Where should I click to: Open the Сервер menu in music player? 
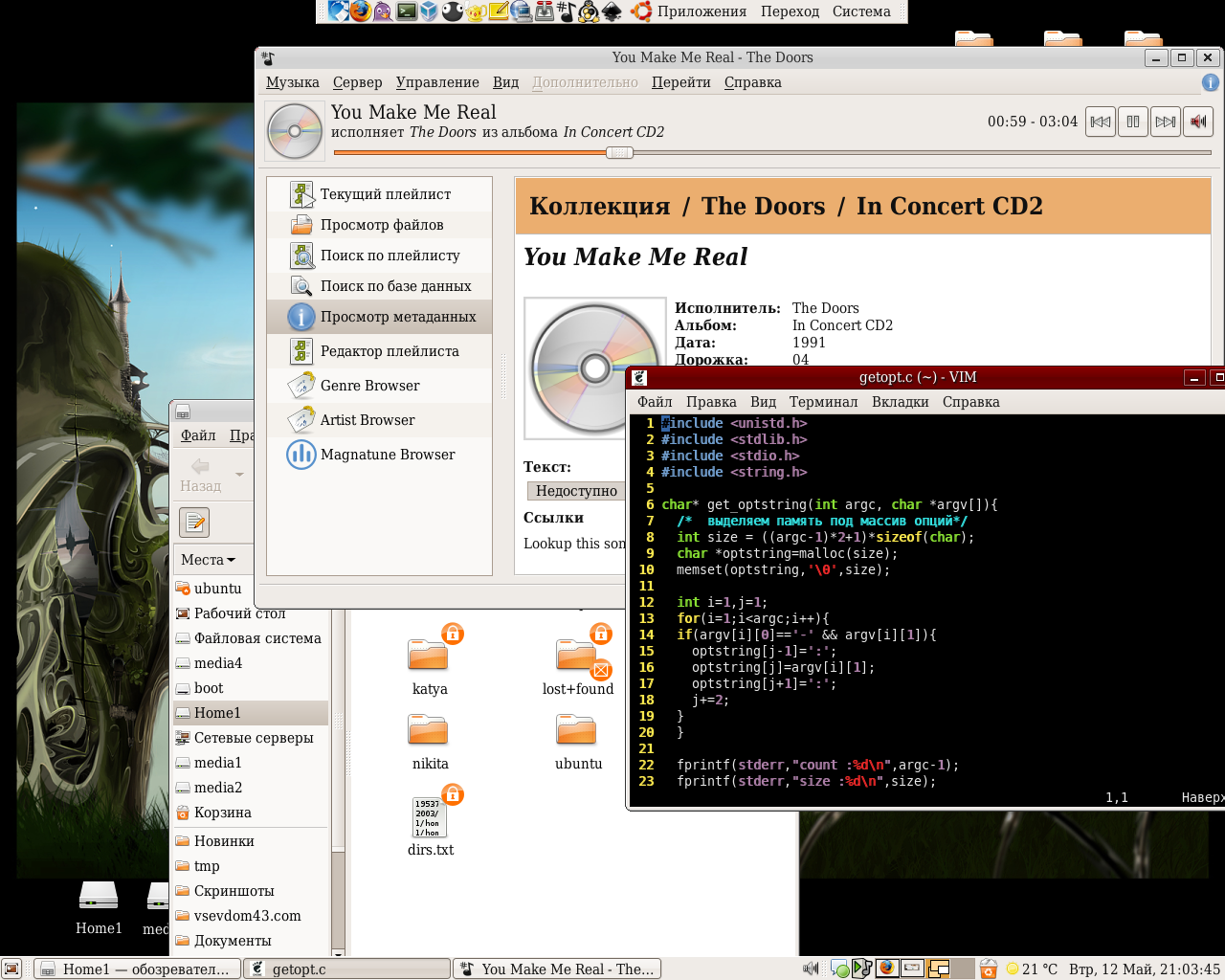point(357,82)
